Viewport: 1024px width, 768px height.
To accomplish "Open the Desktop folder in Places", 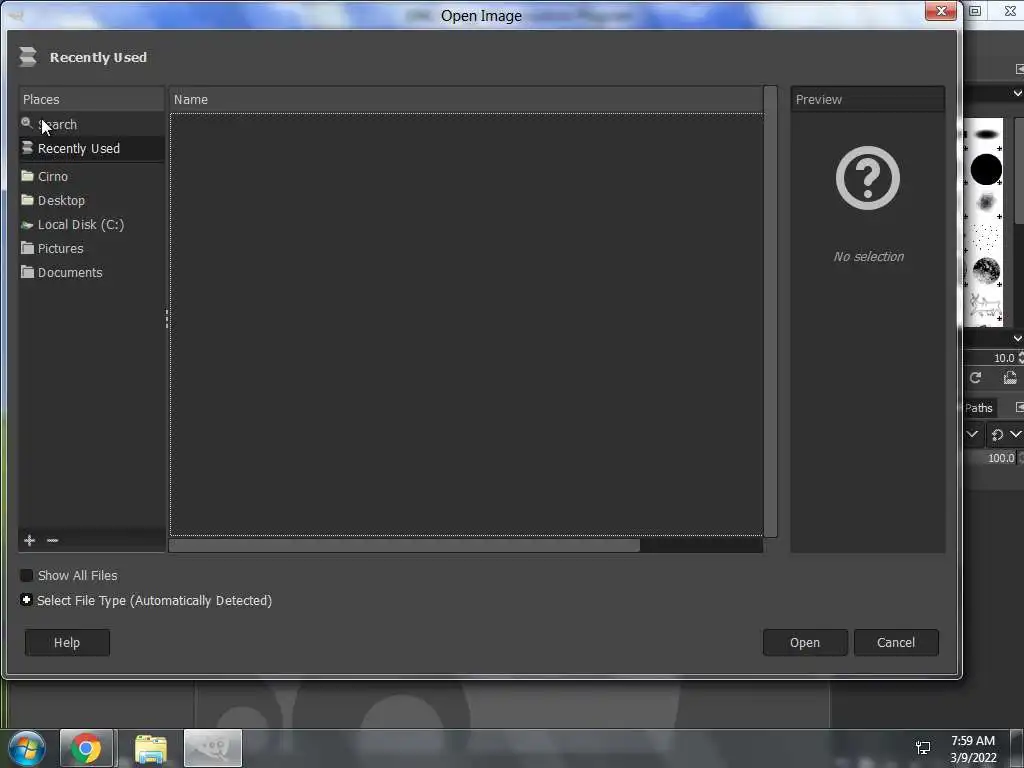I will [x=91, y=200].
